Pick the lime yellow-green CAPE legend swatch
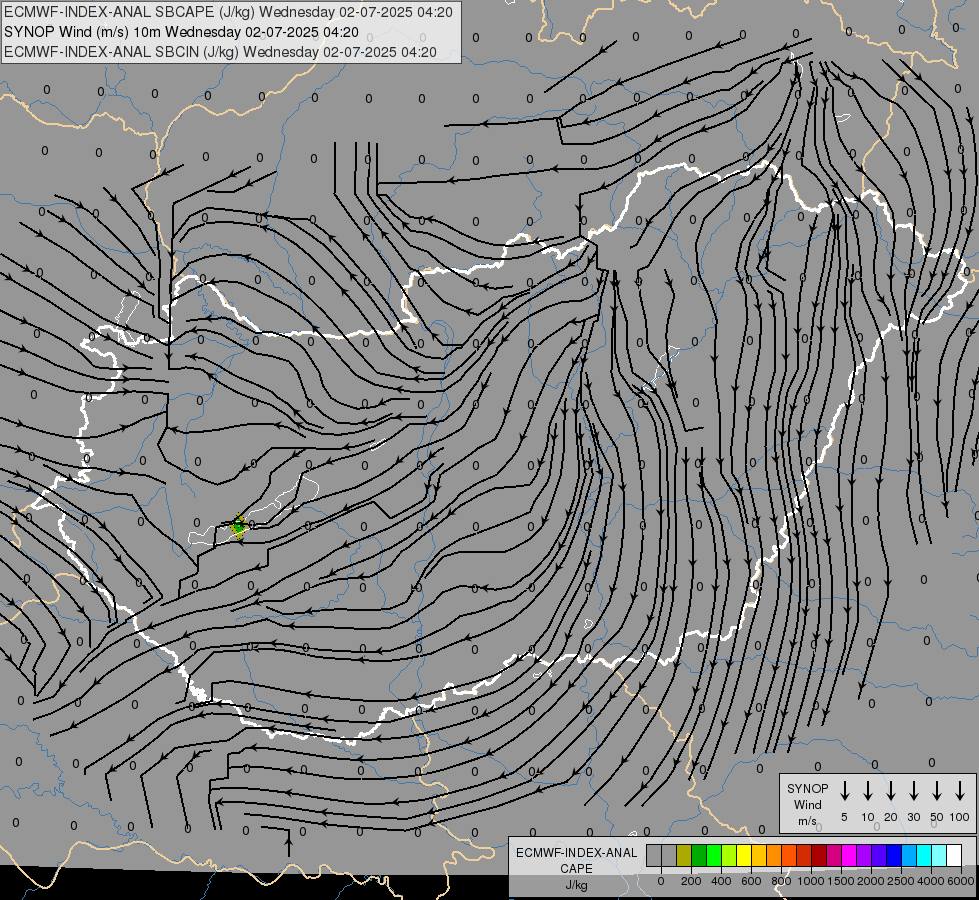 pyautogui.click(x=729, y=856)
